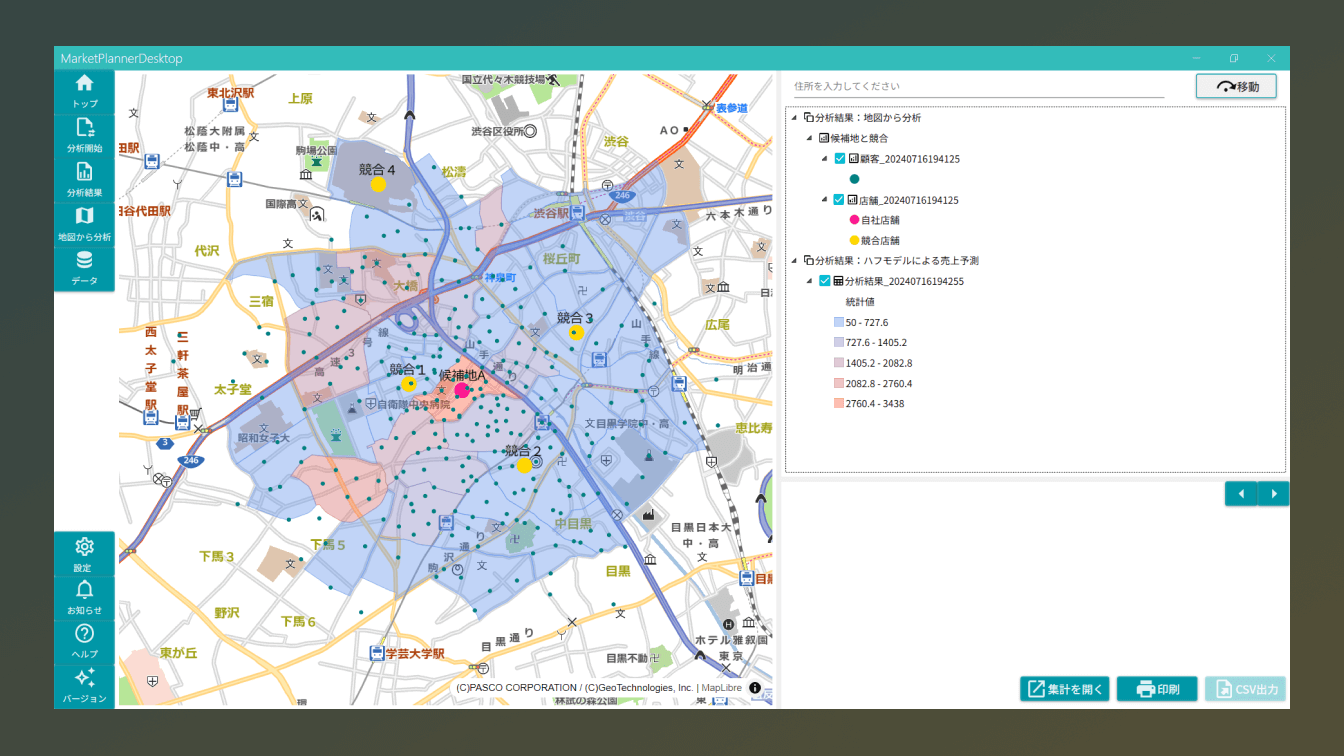Open ヘルプ help

click(x=85, y=641)
